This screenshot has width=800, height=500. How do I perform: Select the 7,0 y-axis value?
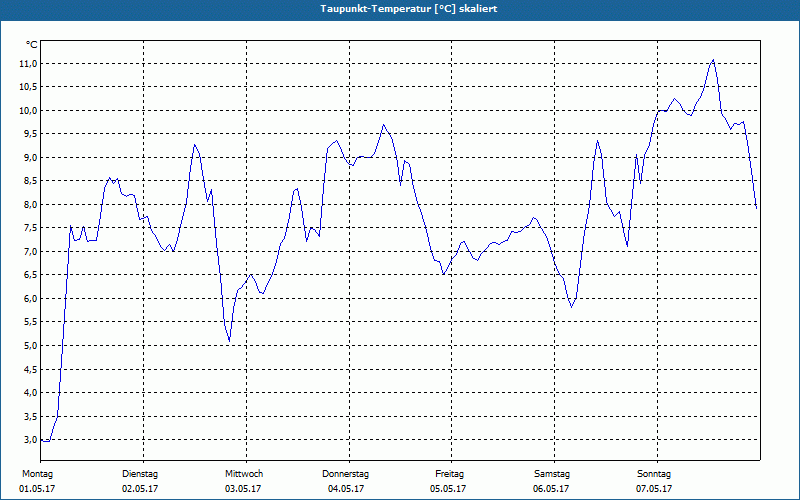pyautogui.click(x=30, y=252)
